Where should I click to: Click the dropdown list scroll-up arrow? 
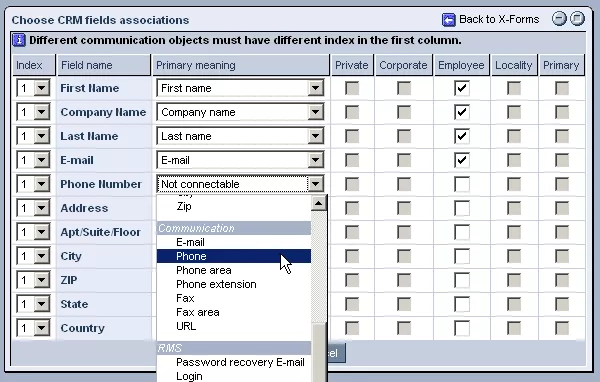coord(318,203)
